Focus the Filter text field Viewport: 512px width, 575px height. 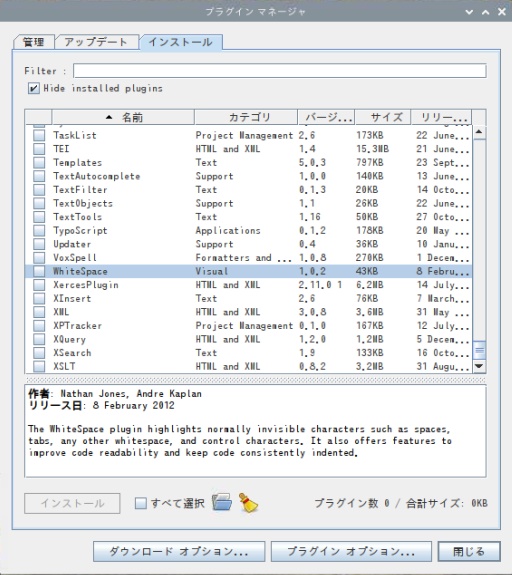280,71
